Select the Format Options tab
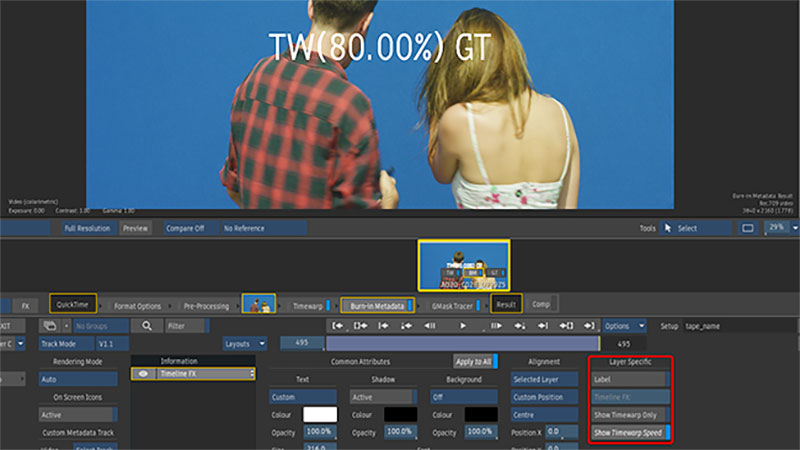Screen dimensions: 800x450 pos(137,306)
